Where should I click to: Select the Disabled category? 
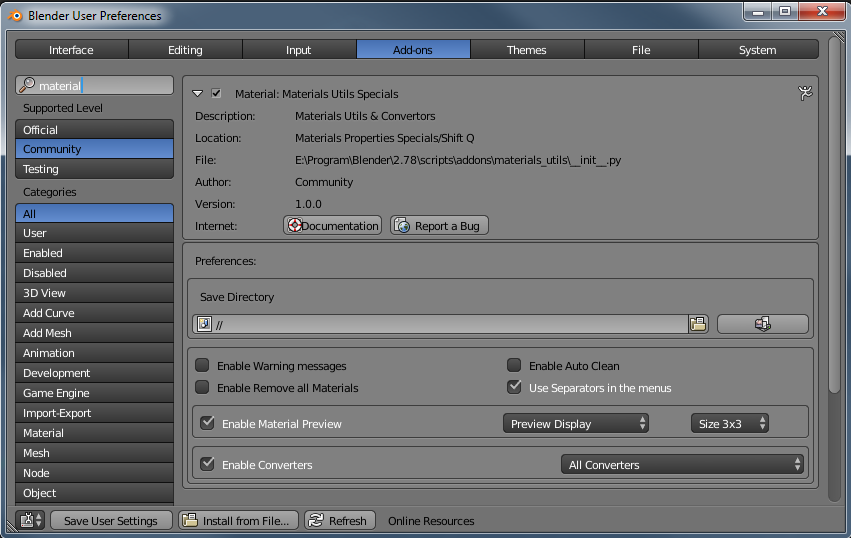click(x=94, y=273)
